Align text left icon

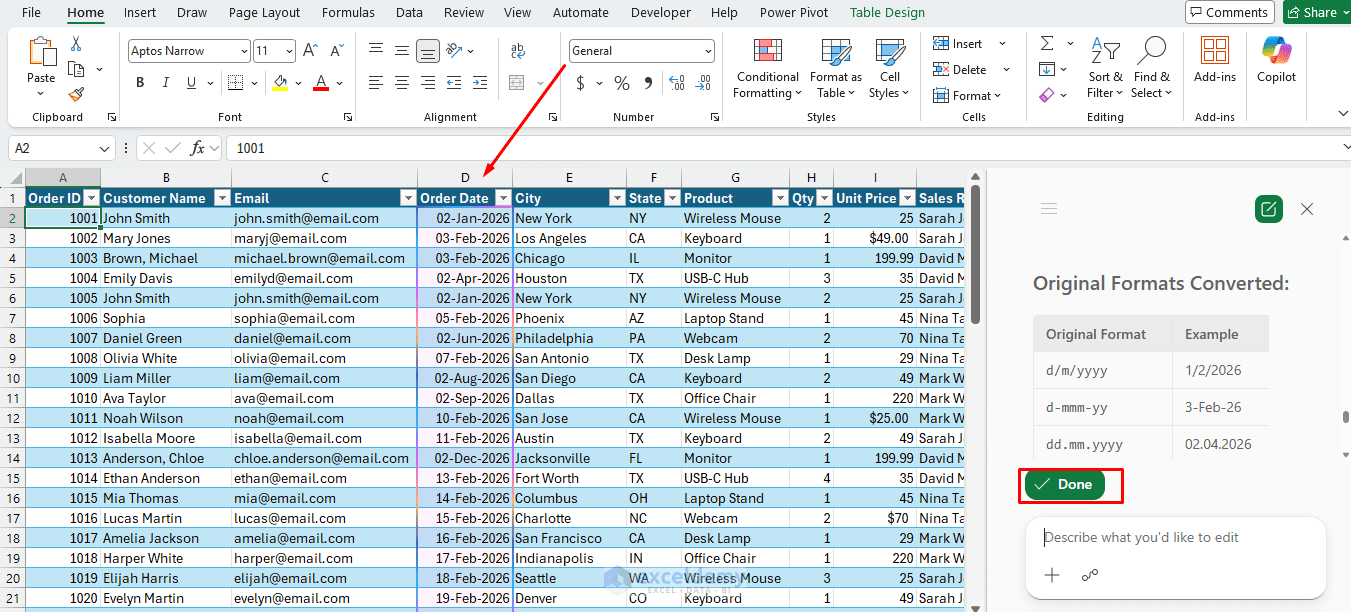pos(376,83)
